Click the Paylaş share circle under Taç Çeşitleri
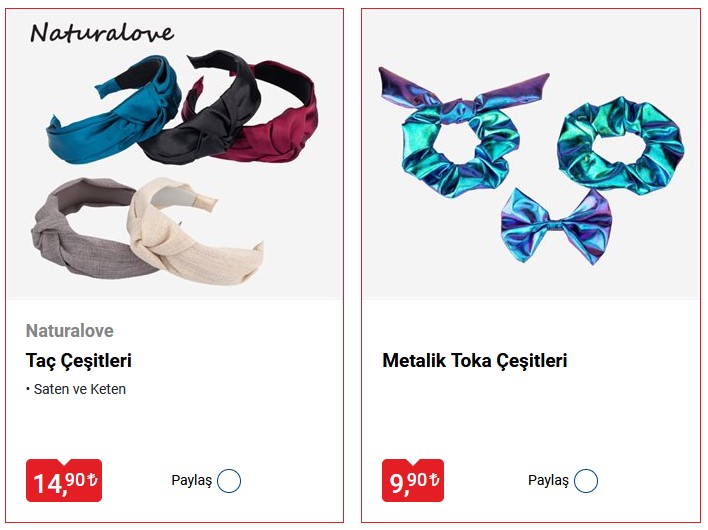The image size is (708, 530). [x=229, y=481]
